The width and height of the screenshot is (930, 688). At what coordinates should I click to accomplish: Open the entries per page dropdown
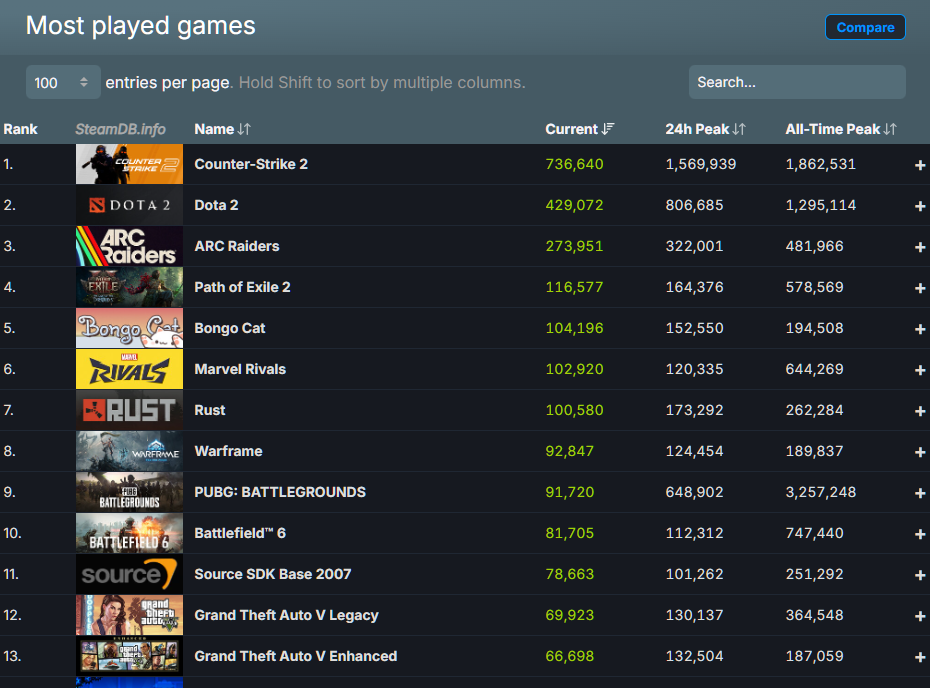pyautogui.click(x=63, y=82)
